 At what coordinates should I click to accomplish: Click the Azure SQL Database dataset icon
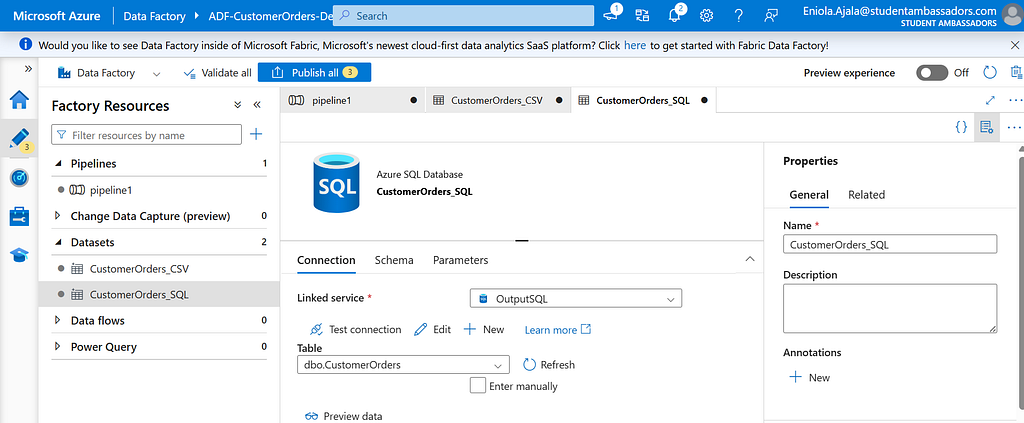click(335, 182)
